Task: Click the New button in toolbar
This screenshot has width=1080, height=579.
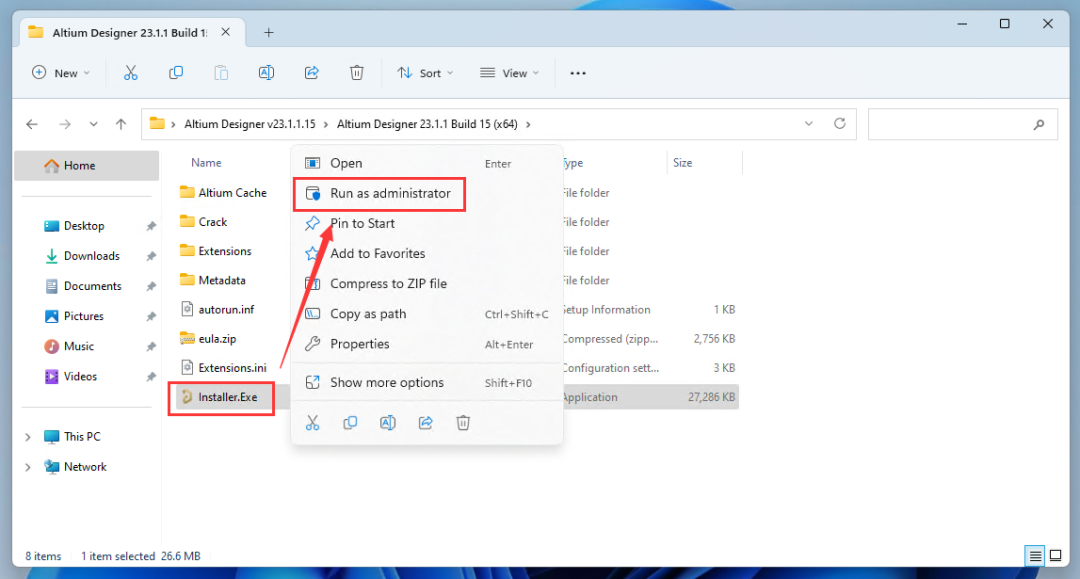Action: (x=60, y=73)
